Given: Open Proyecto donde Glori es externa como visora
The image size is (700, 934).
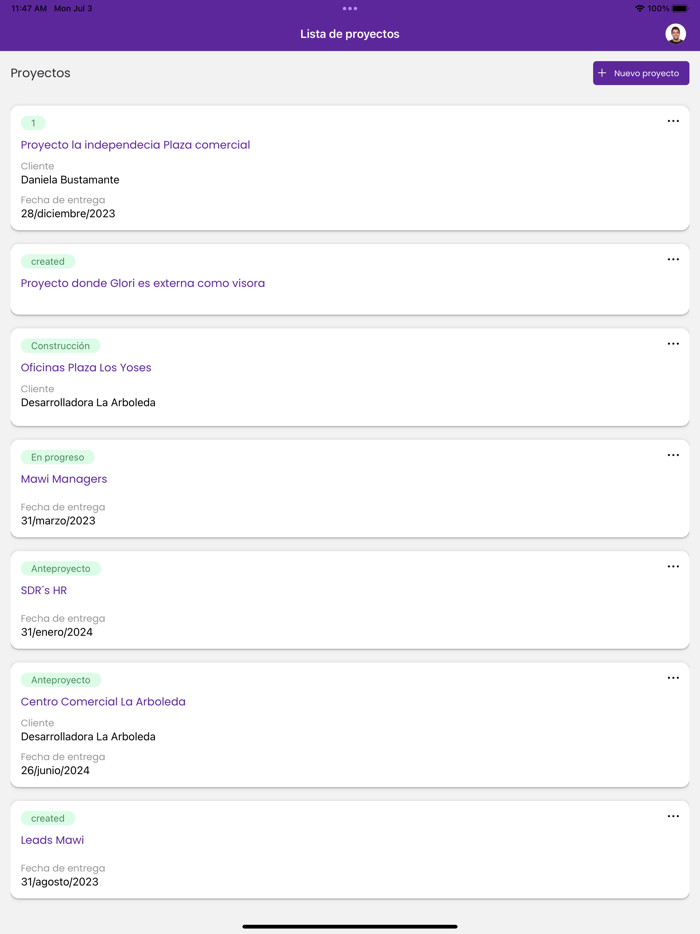Looking at the screenshot, I should coord(143,283).
